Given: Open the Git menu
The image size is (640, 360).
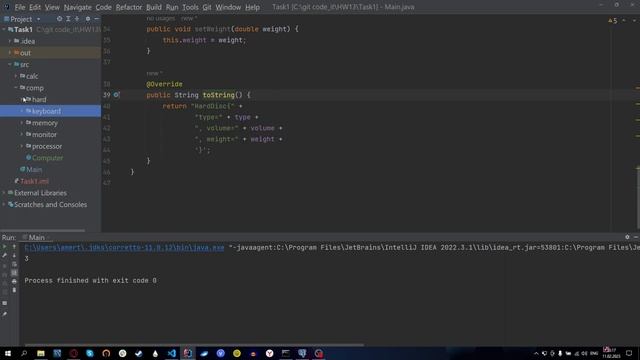Looking at the screenshot, I should click(207, 7).
